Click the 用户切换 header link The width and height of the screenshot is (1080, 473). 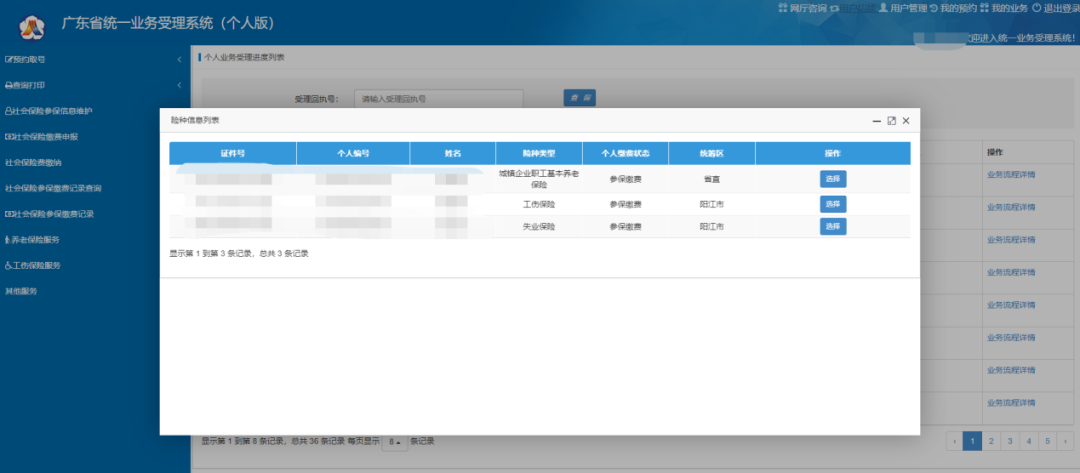tap(857, 8)
